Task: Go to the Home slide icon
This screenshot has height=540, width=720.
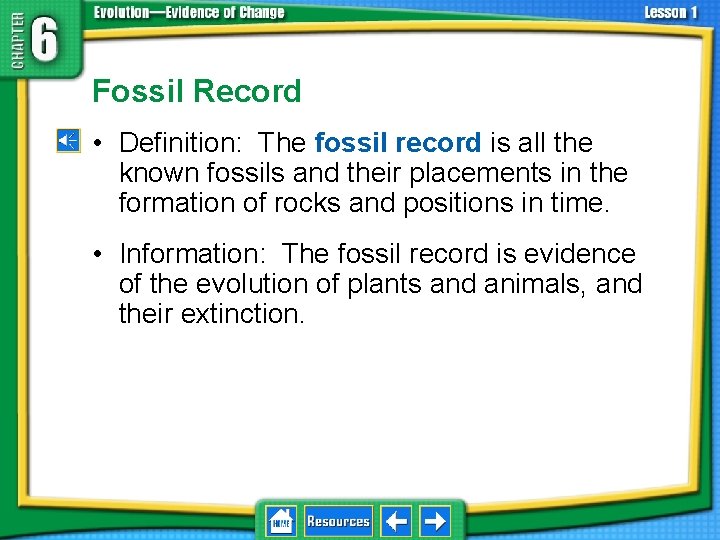Action: 281,521
